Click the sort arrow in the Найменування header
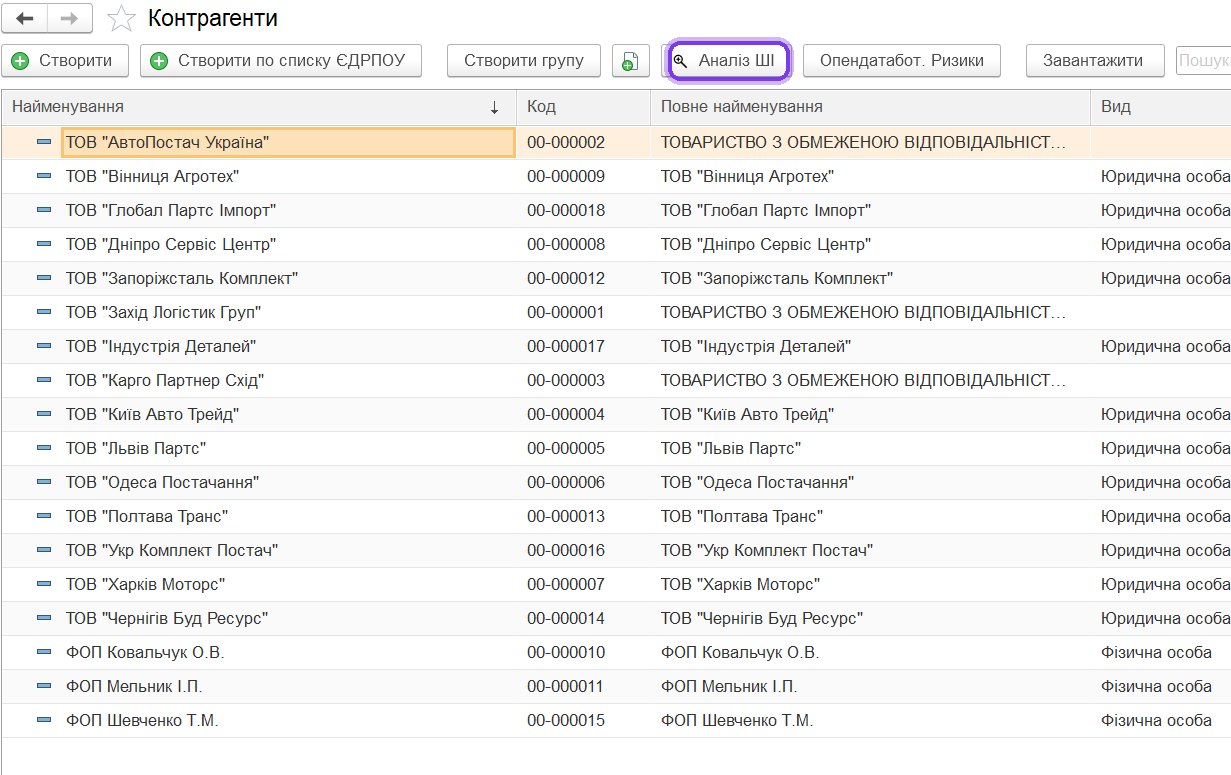1231x775 pixels. coord(494,107)
